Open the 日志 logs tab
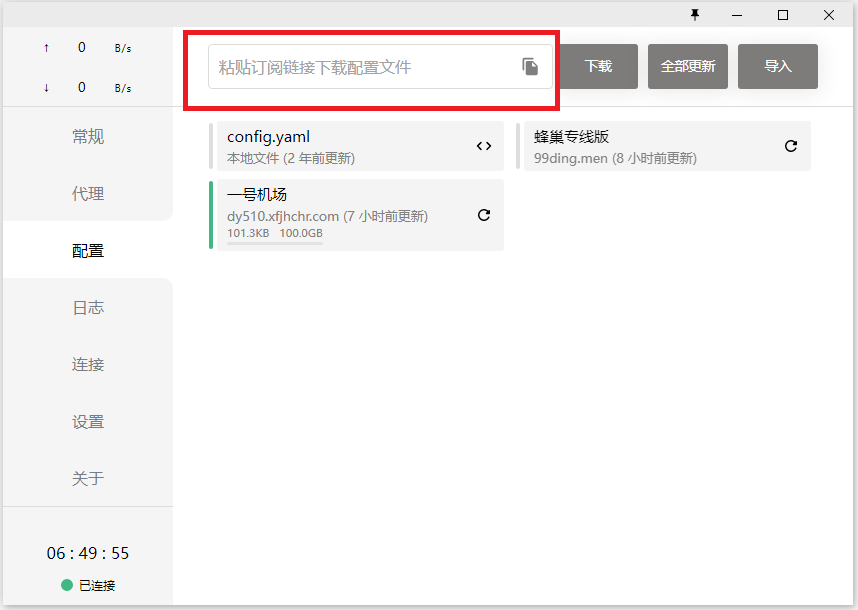Screen dimensions: 858x610 [x=88, y=307]
